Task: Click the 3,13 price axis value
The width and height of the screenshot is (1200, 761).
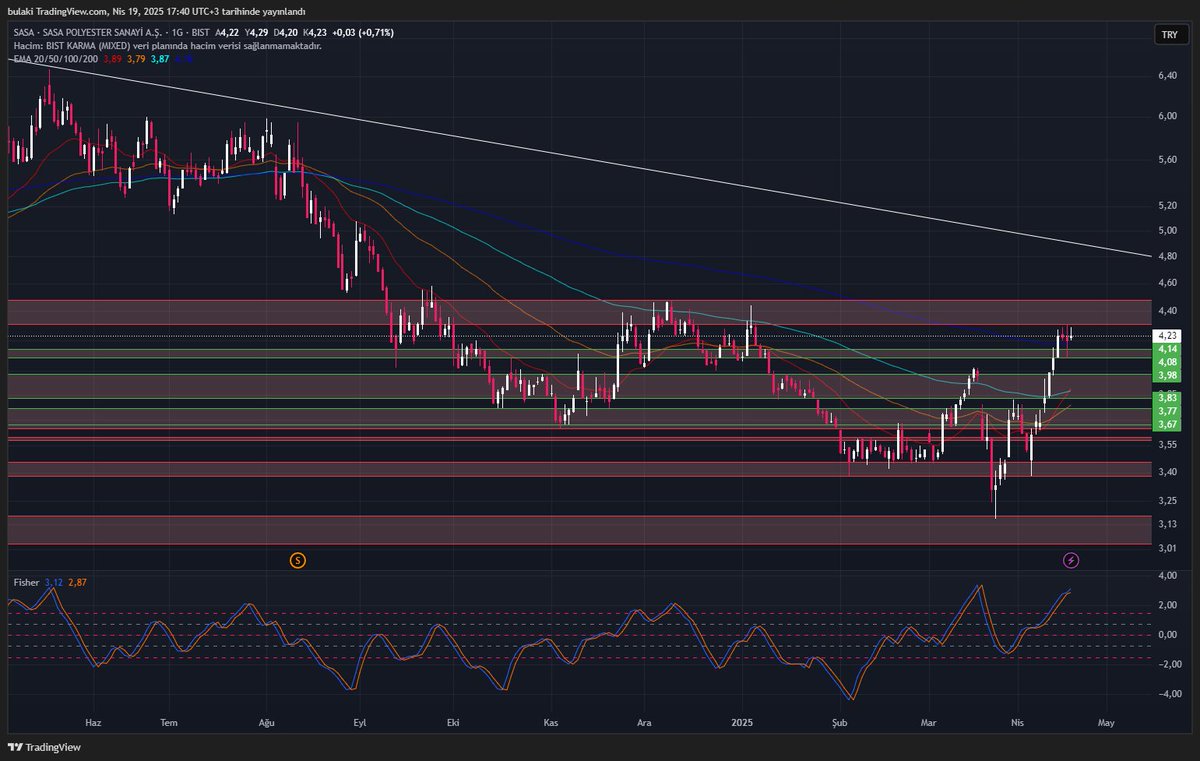Action: point(1167,524)
